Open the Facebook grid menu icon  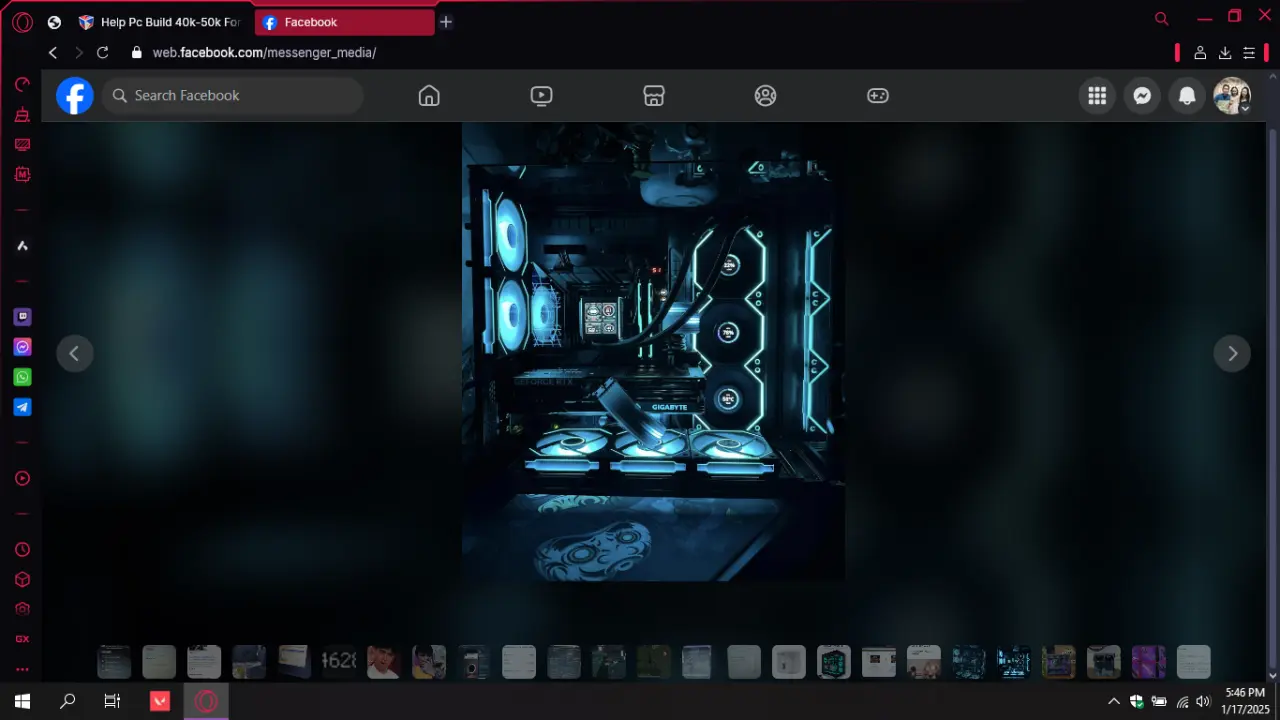1097,96
